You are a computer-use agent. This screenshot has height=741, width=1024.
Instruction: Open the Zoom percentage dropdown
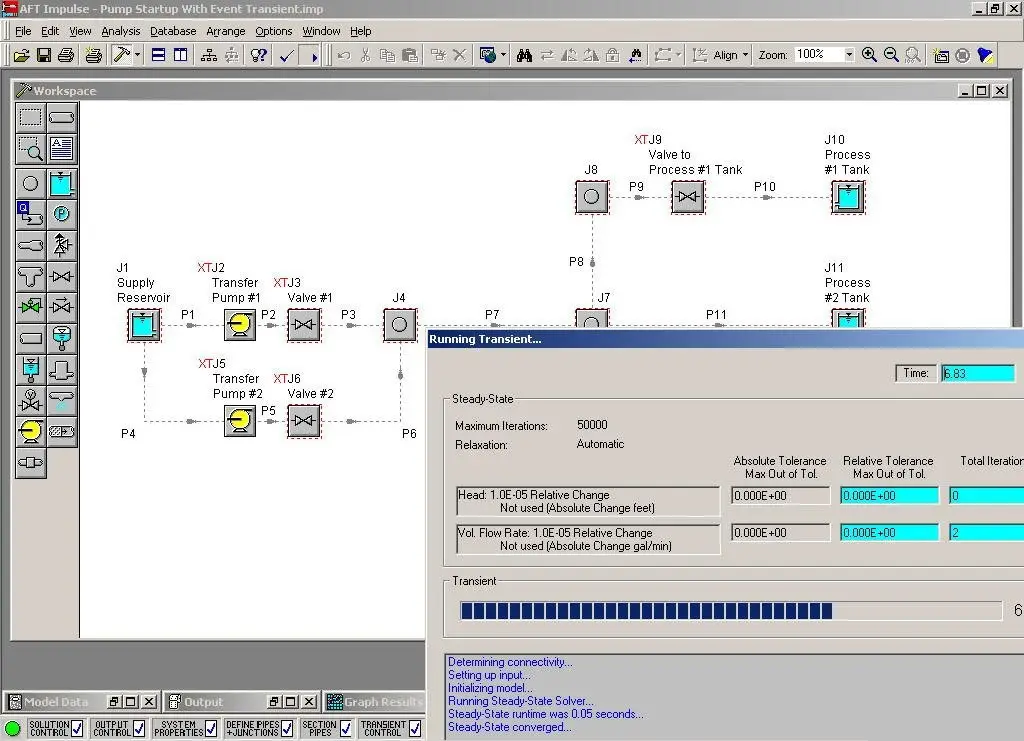849,55
